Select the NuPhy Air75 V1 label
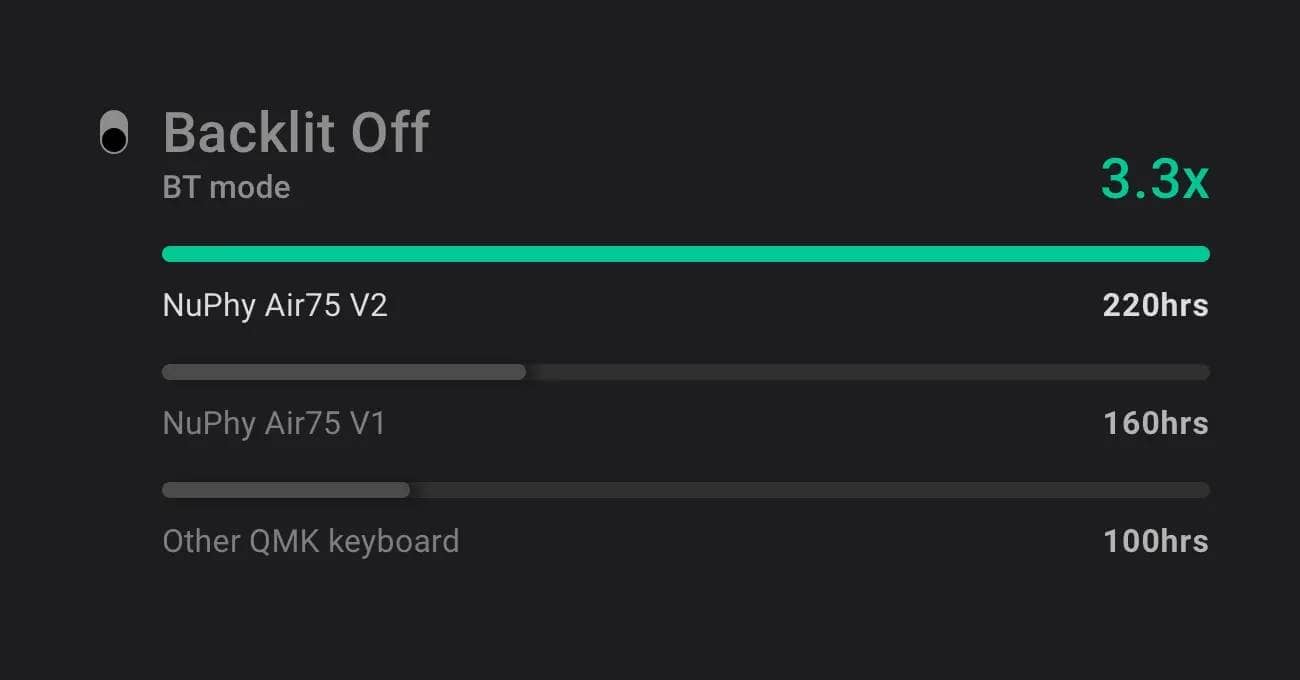 274,424
